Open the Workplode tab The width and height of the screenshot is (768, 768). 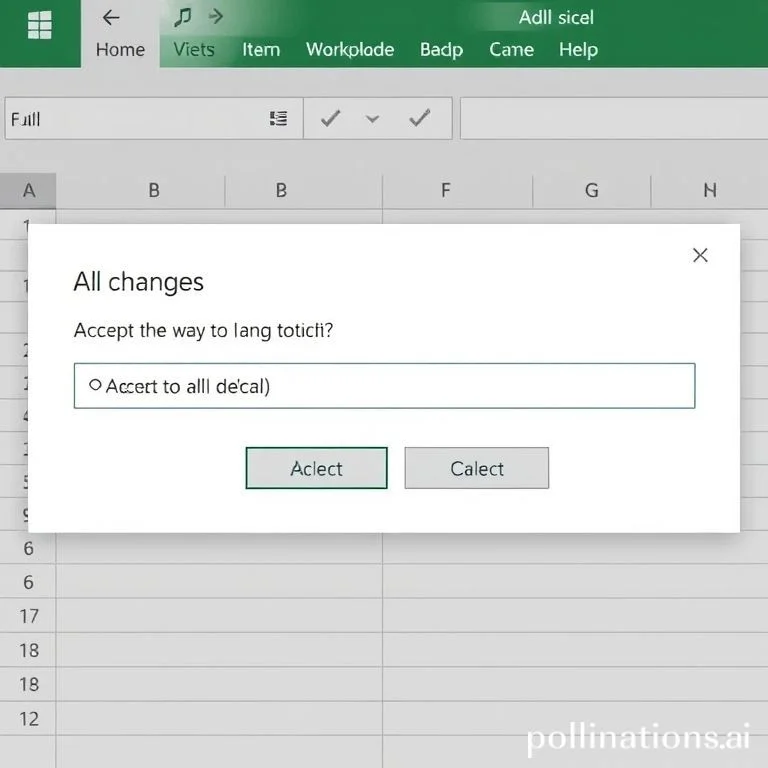pos(350,49)
